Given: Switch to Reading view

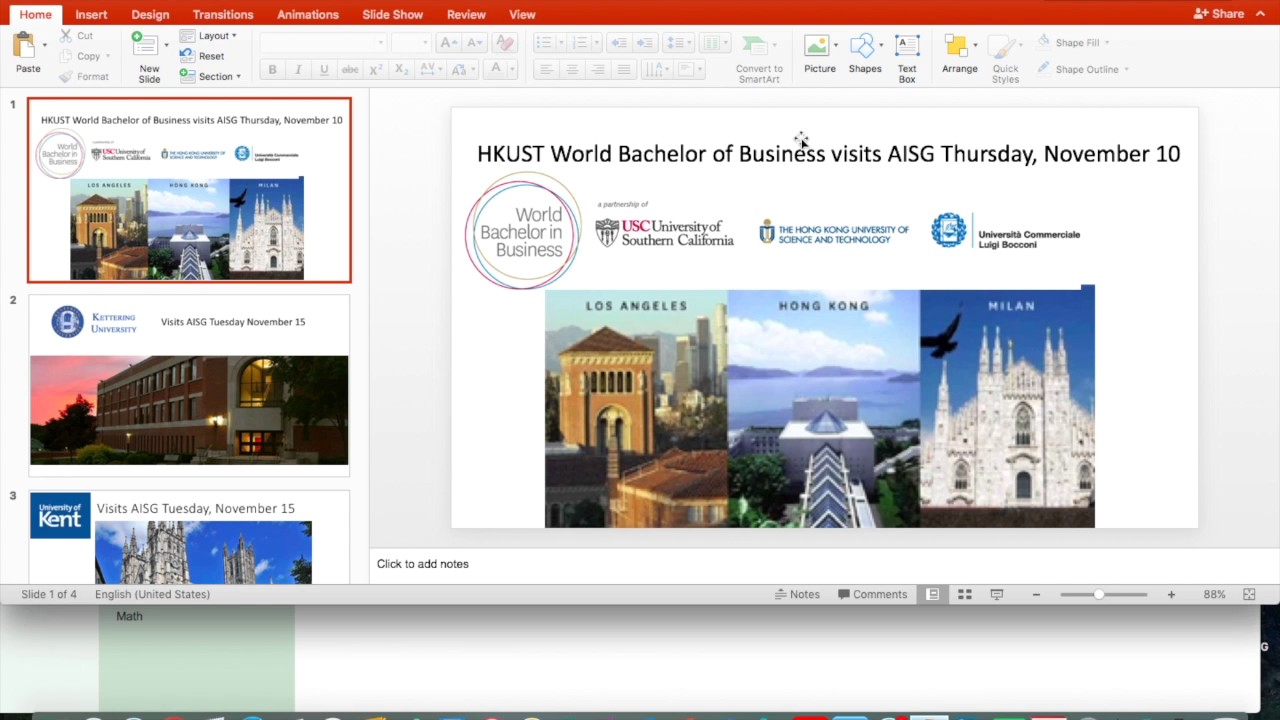Looking at the screenshot, I should point(996,594).
